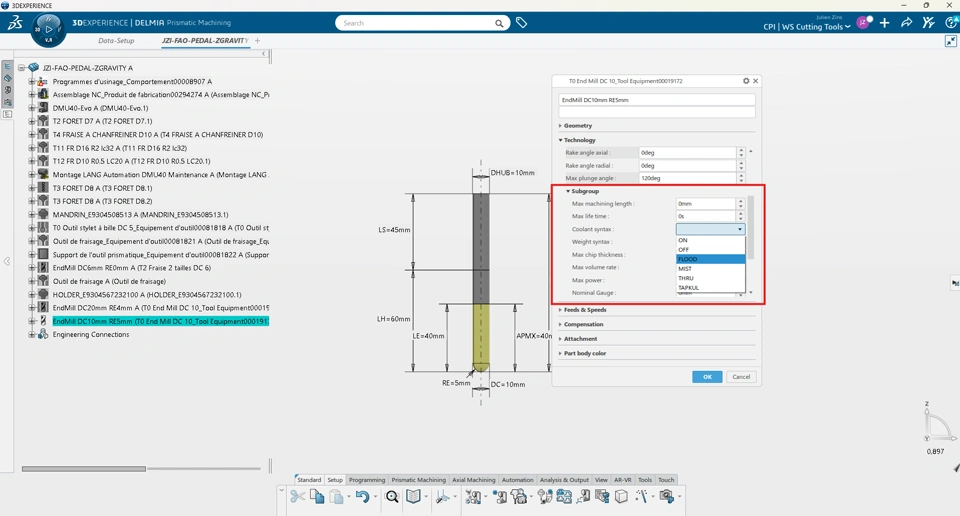Click the top icon in left sidebar strip
The image size is (960, 516).
(x=7, y=66)
